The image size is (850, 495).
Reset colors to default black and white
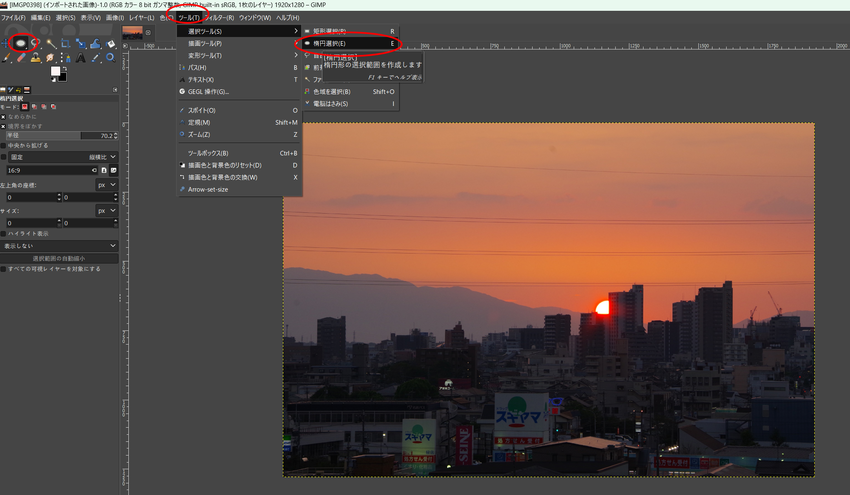[53, 80]
